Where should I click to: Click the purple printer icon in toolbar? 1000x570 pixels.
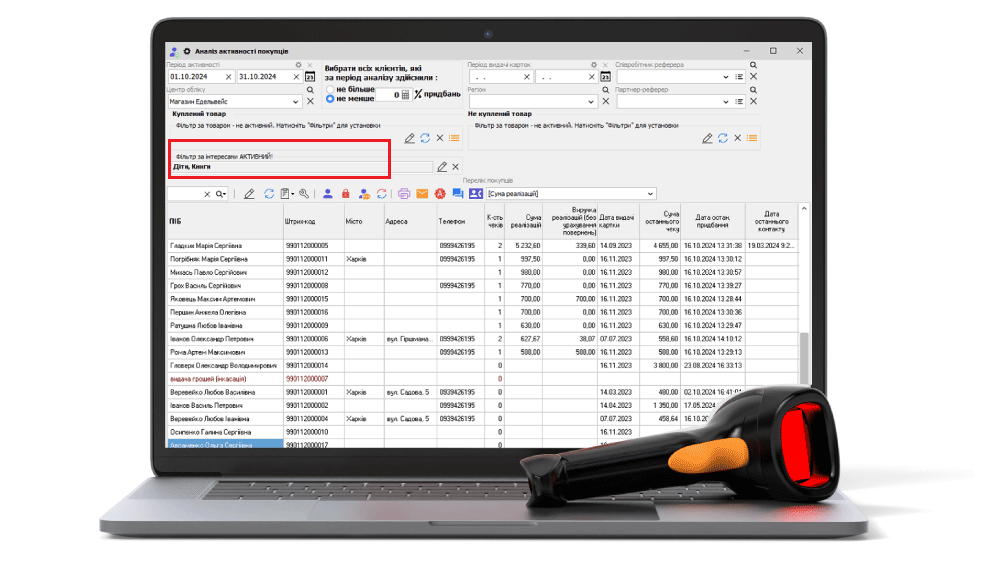pyautogui.click(x=404, y=194)
